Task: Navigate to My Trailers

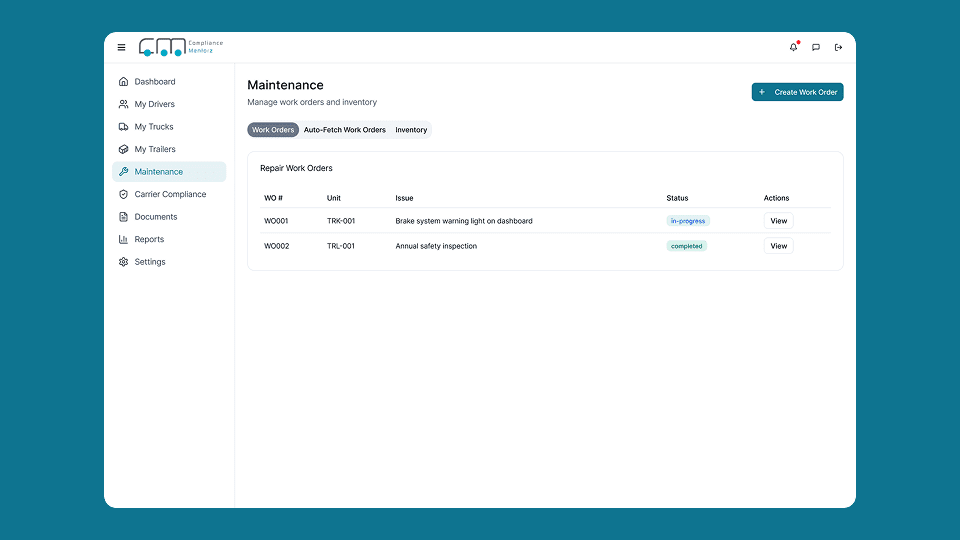Action: (x=154, y=149)
